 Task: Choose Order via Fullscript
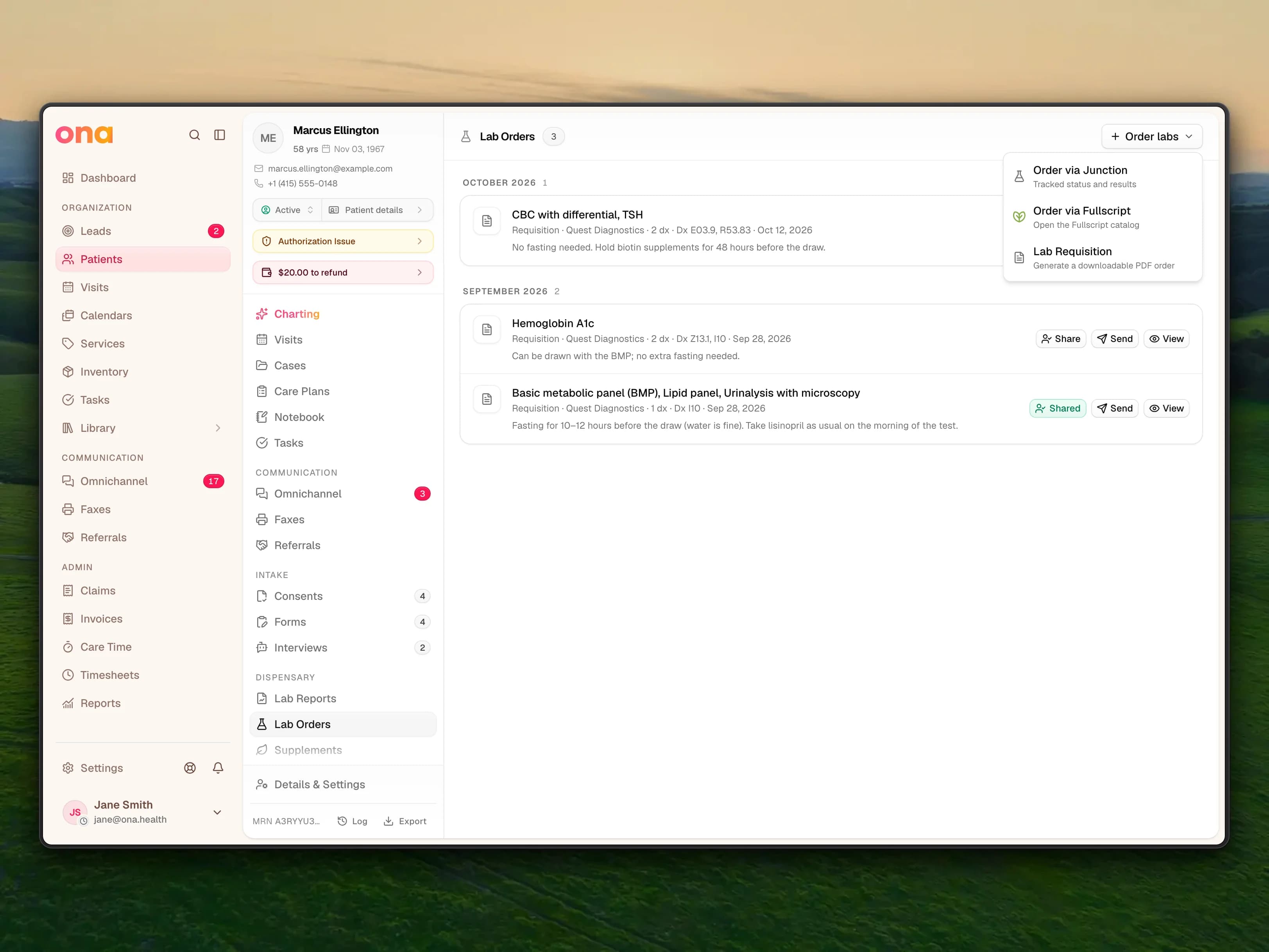coord(1102,217)
